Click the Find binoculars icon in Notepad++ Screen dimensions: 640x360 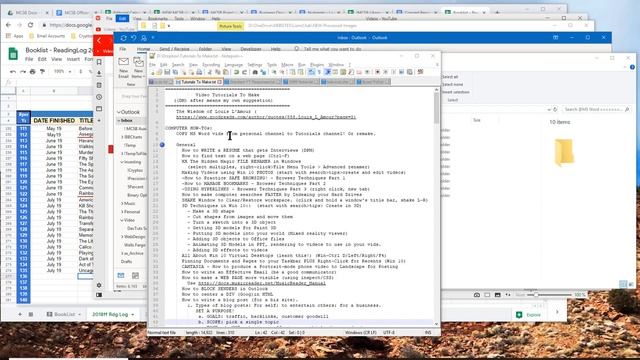(x=255, y=72)
